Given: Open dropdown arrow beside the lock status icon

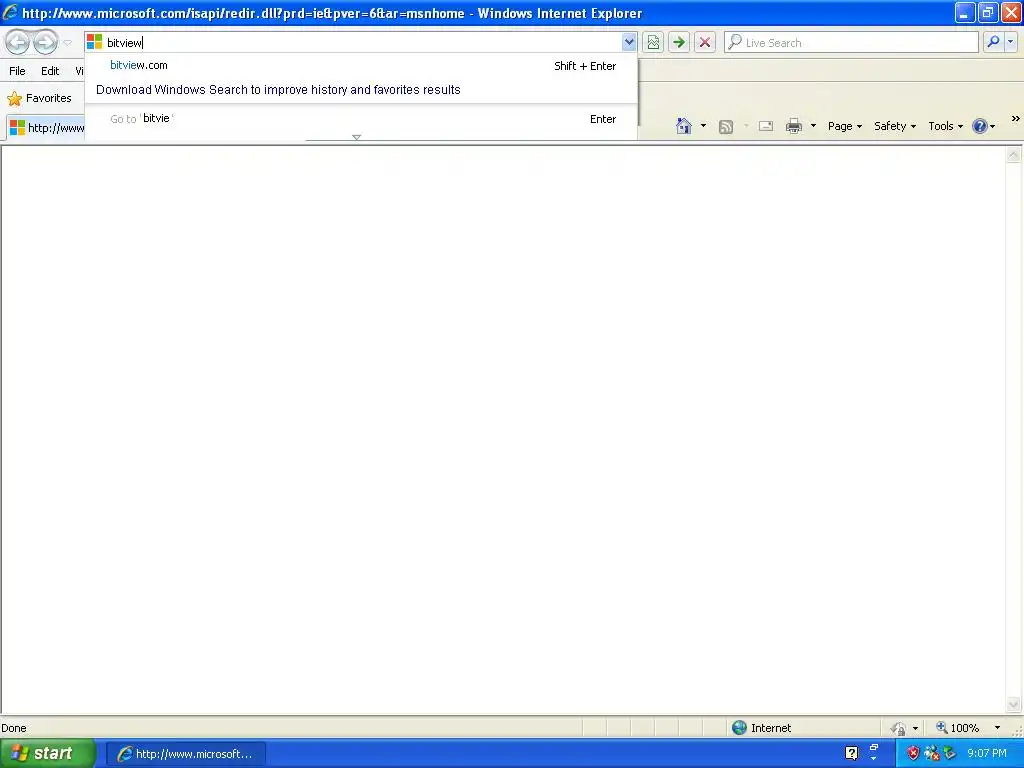Looking at the screenshot, I should [x=915, y=728].
